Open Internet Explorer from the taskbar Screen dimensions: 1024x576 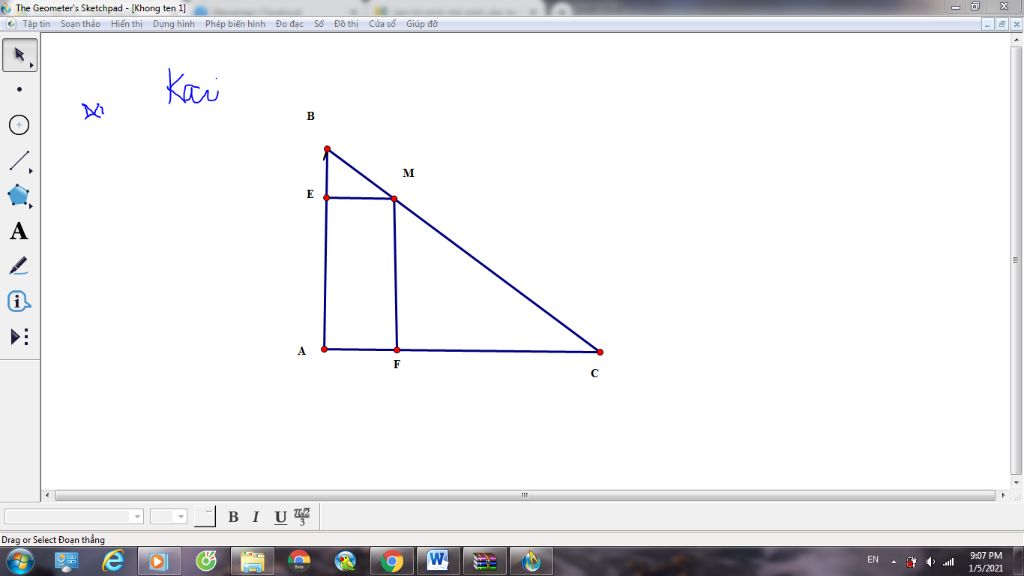113,561
